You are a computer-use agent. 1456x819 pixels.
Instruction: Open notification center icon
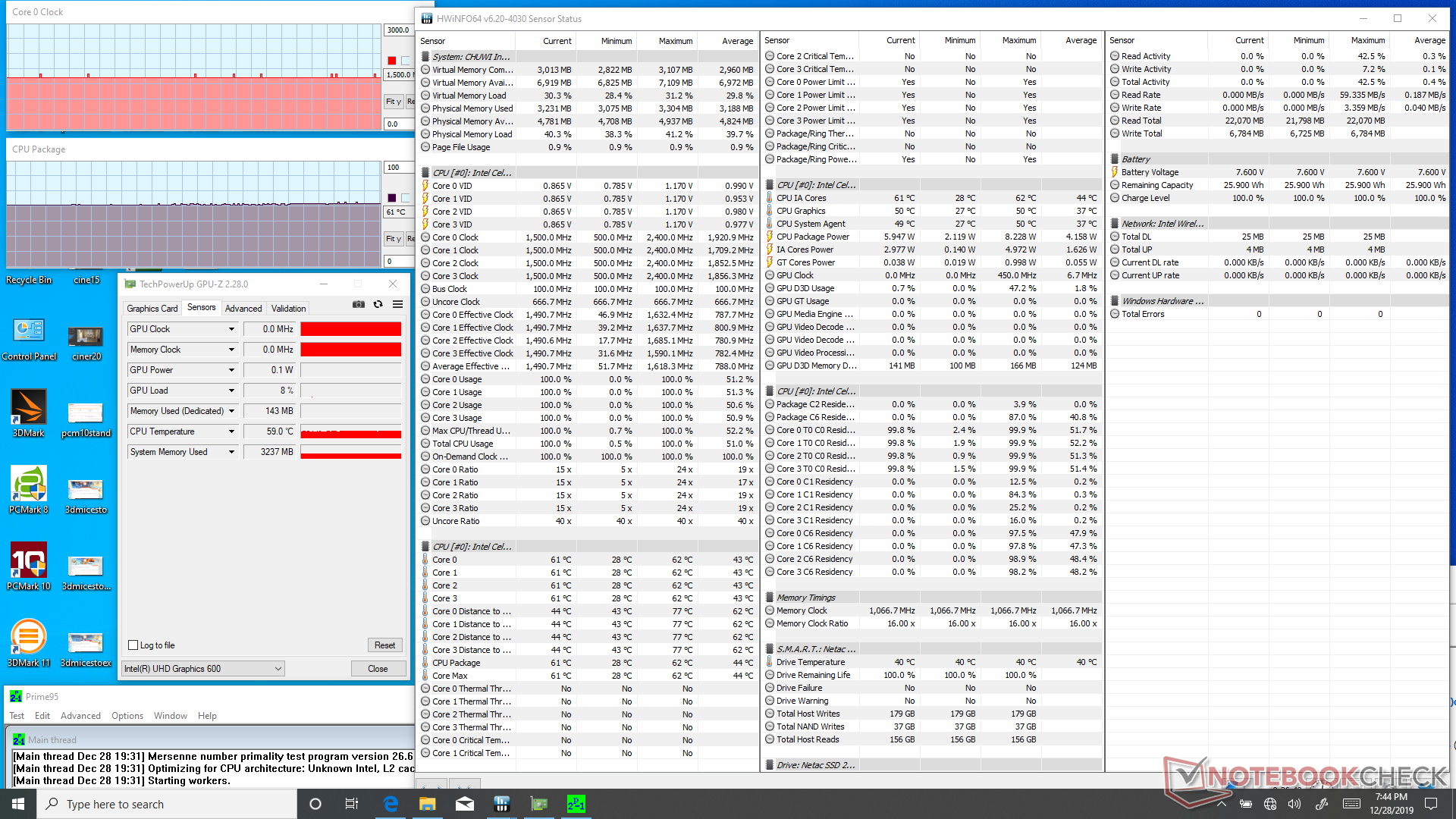pyautogui.click(x=1431, y=804)
